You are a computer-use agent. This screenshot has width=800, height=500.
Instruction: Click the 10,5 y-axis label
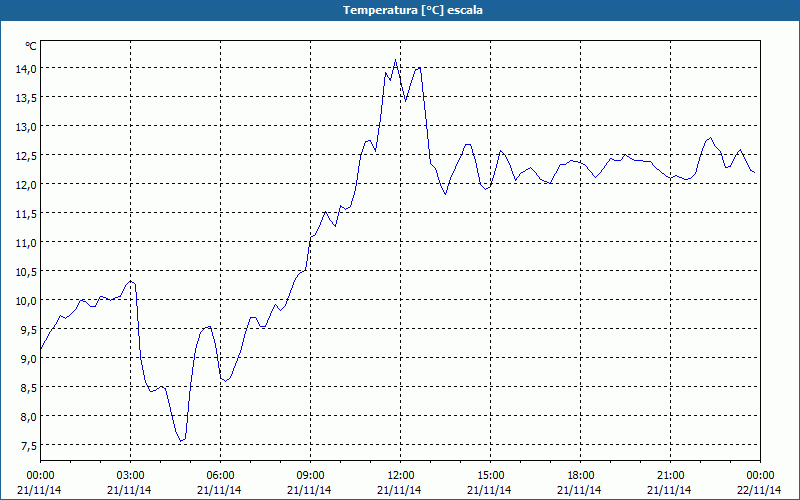(x=26, y=271)
